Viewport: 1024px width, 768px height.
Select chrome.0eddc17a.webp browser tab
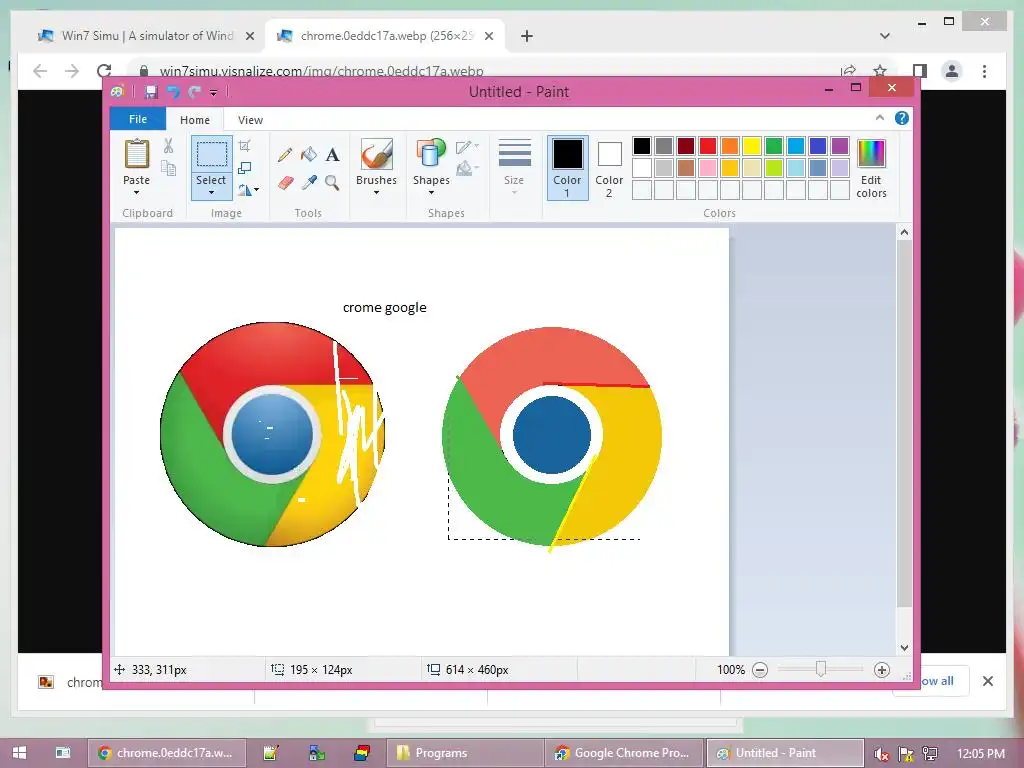tap(385, 36)
